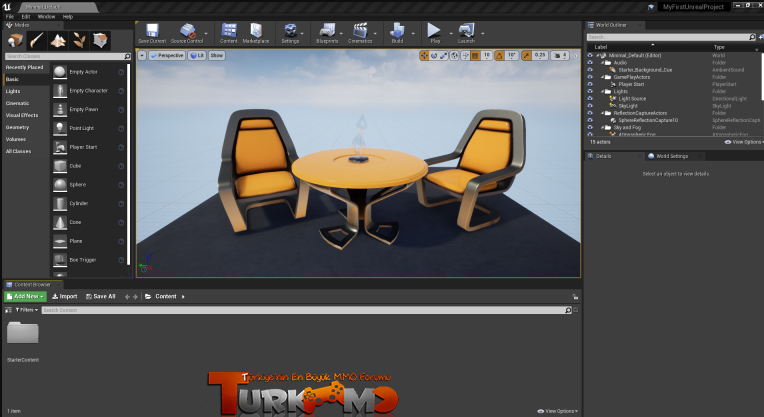Open the Marketplace toolbar icon
The width and height of the screenshot is (764, 417).
click(256, 31)
